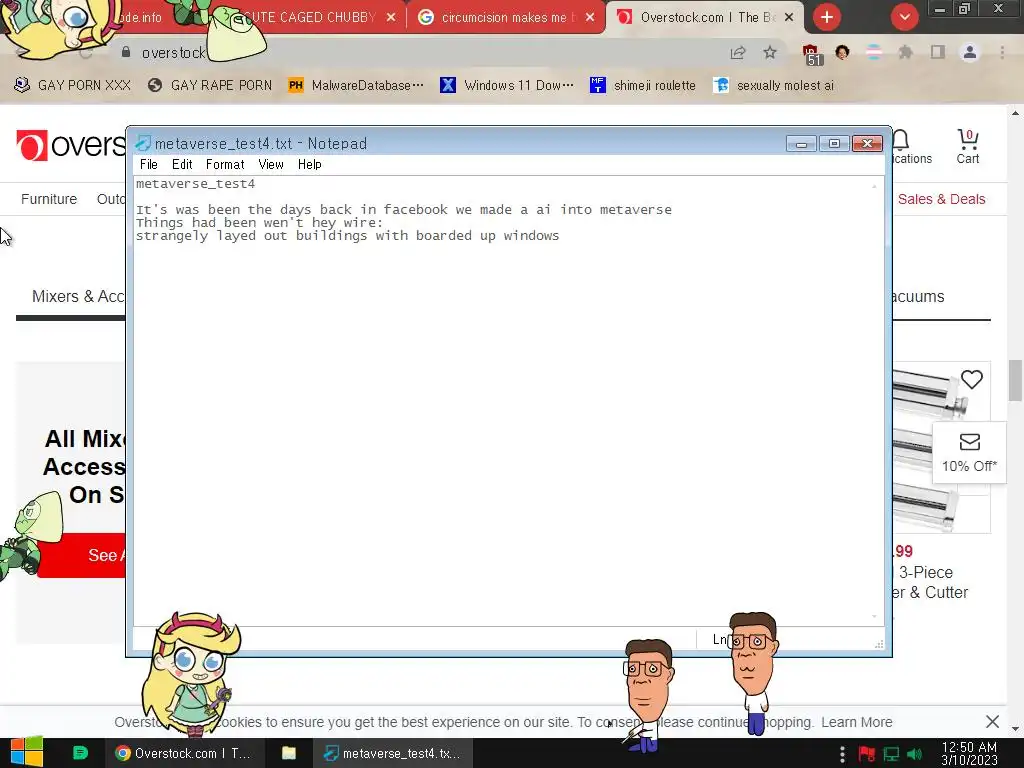
Task: Click the Notepad scroll down arrow
Action: (874, 616)
